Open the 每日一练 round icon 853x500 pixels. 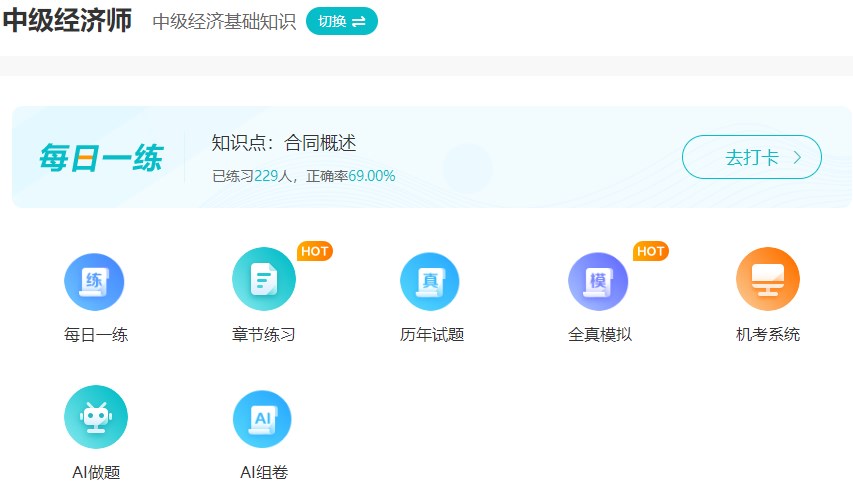94,282
